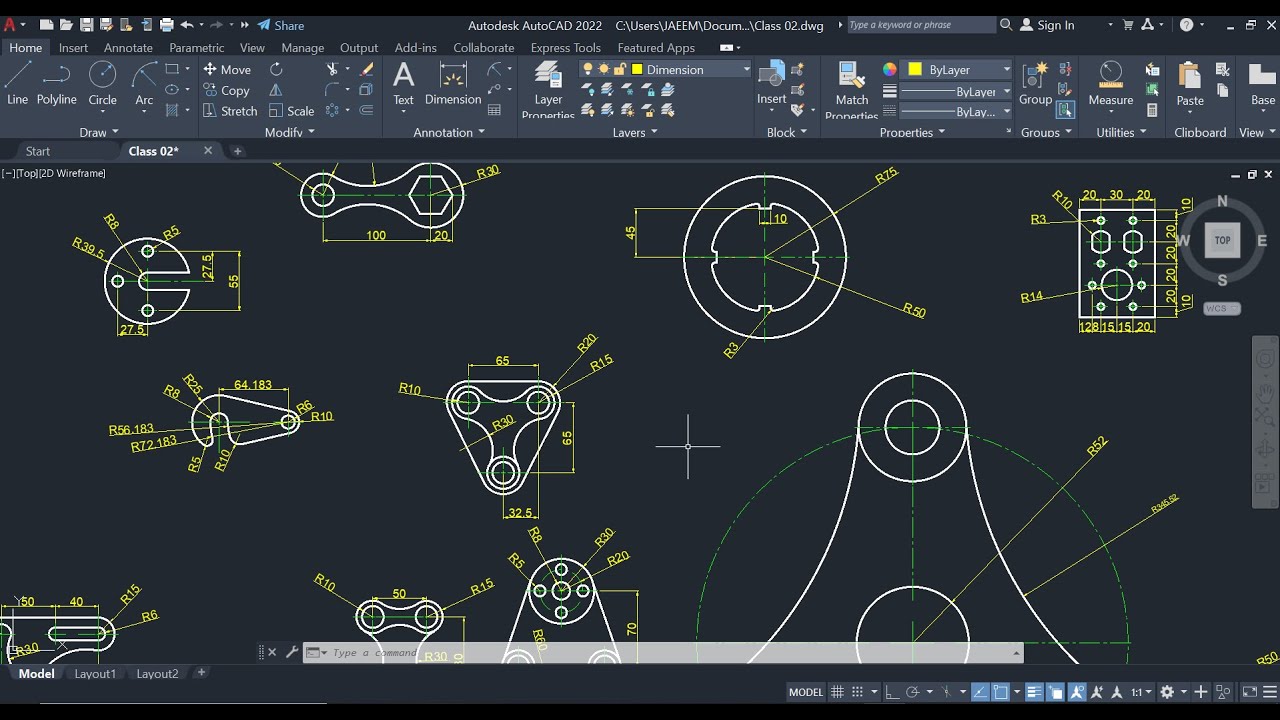Expand the Utilities panel
Screen dimensions: 1280x720
pyautogui.click(x=1121, y=132)
